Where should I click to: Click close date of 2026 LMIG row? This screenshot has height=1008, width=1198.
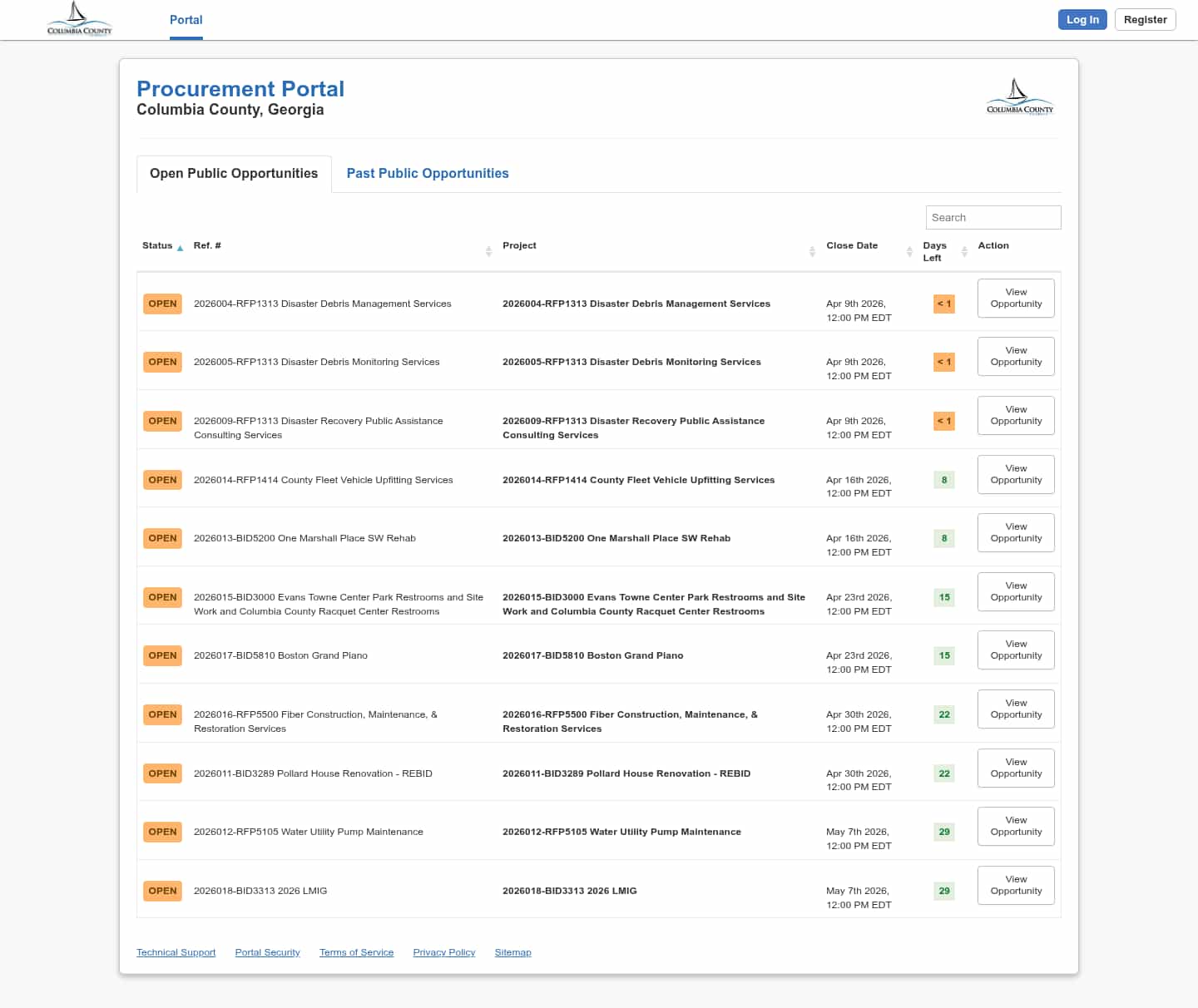click(x=859, y=897)
